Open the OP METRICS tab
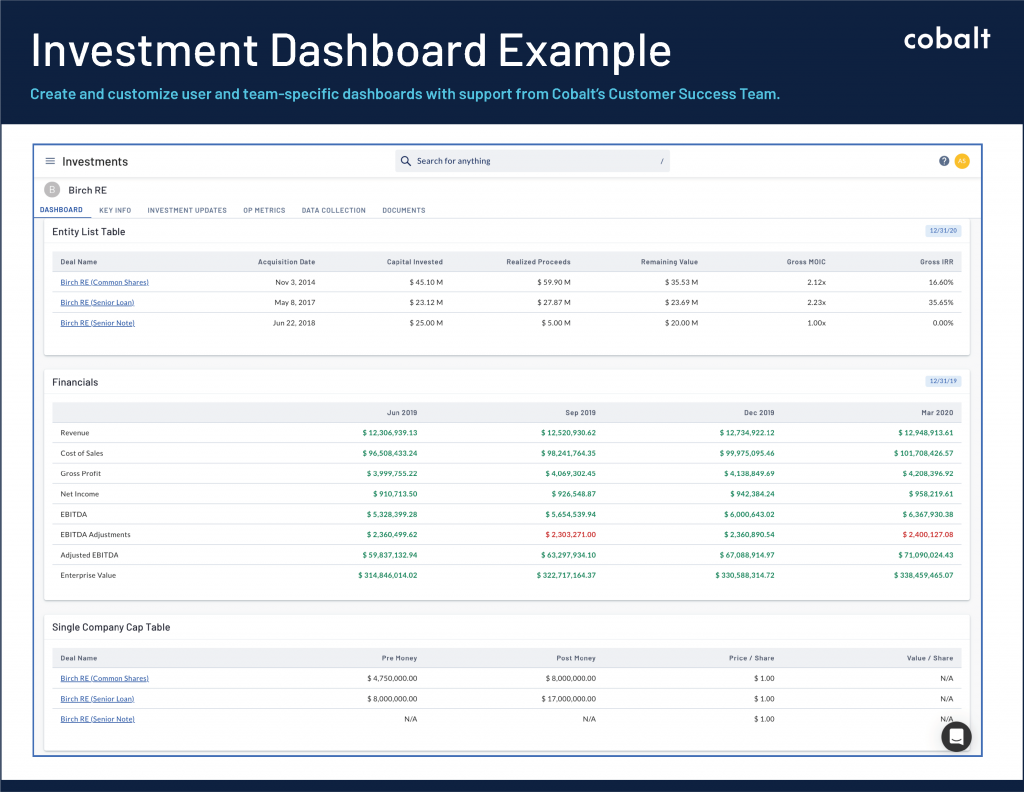This screenshot has height=792, width=1024. pos(263,210)
